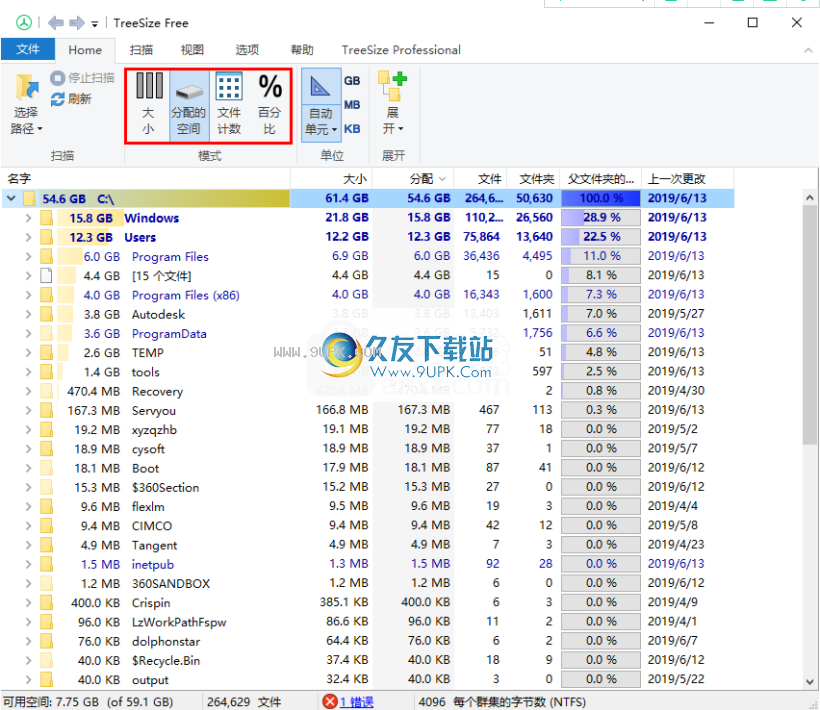
Task: Click the 22.5 % bar for Users
Action: point(601,237)
